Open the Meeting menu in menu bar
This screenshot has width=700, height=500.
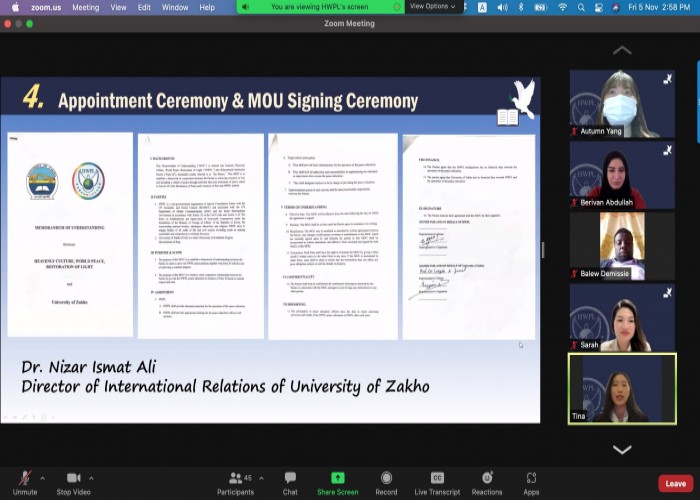coord(85,7)
